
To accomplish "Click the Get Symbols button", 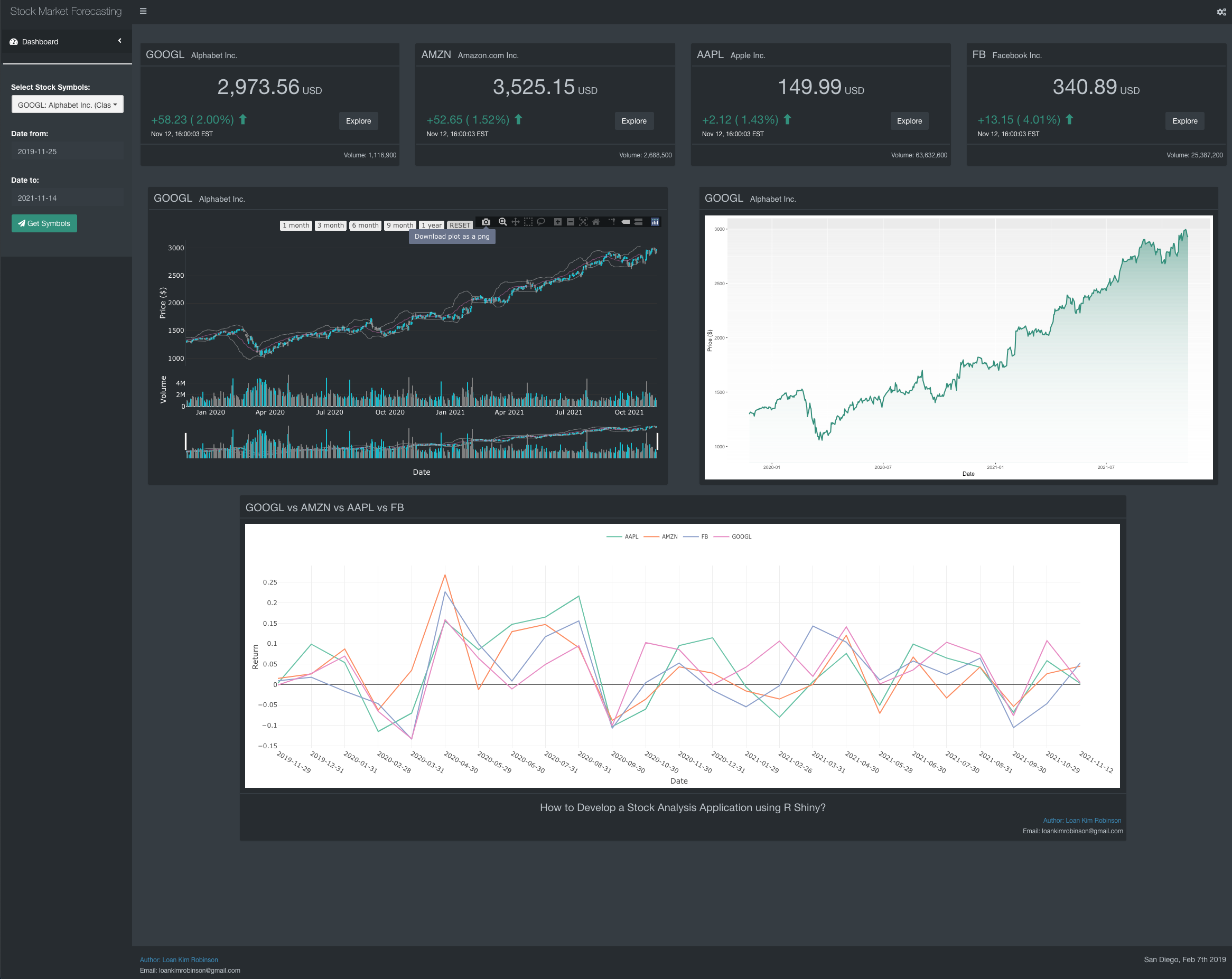I will pyautogui.click(x=44, y=223).
